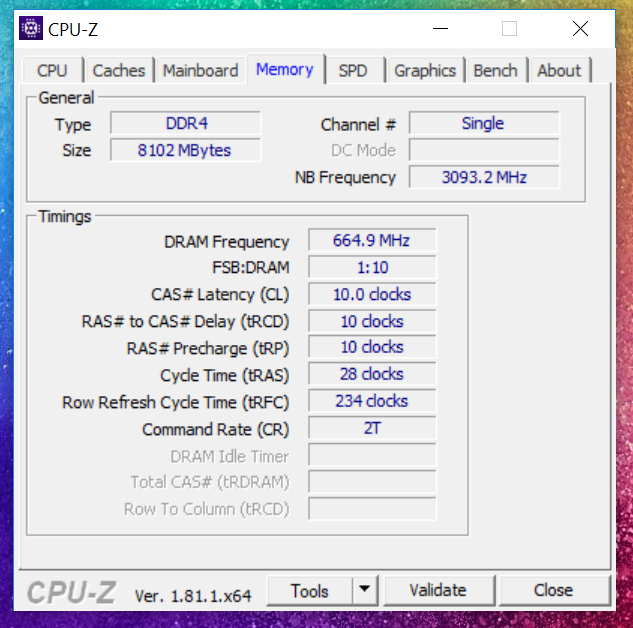Click the CPU-Z app icon in title bar
This screenshot has height=628, width=633.
tap(31, 28)
